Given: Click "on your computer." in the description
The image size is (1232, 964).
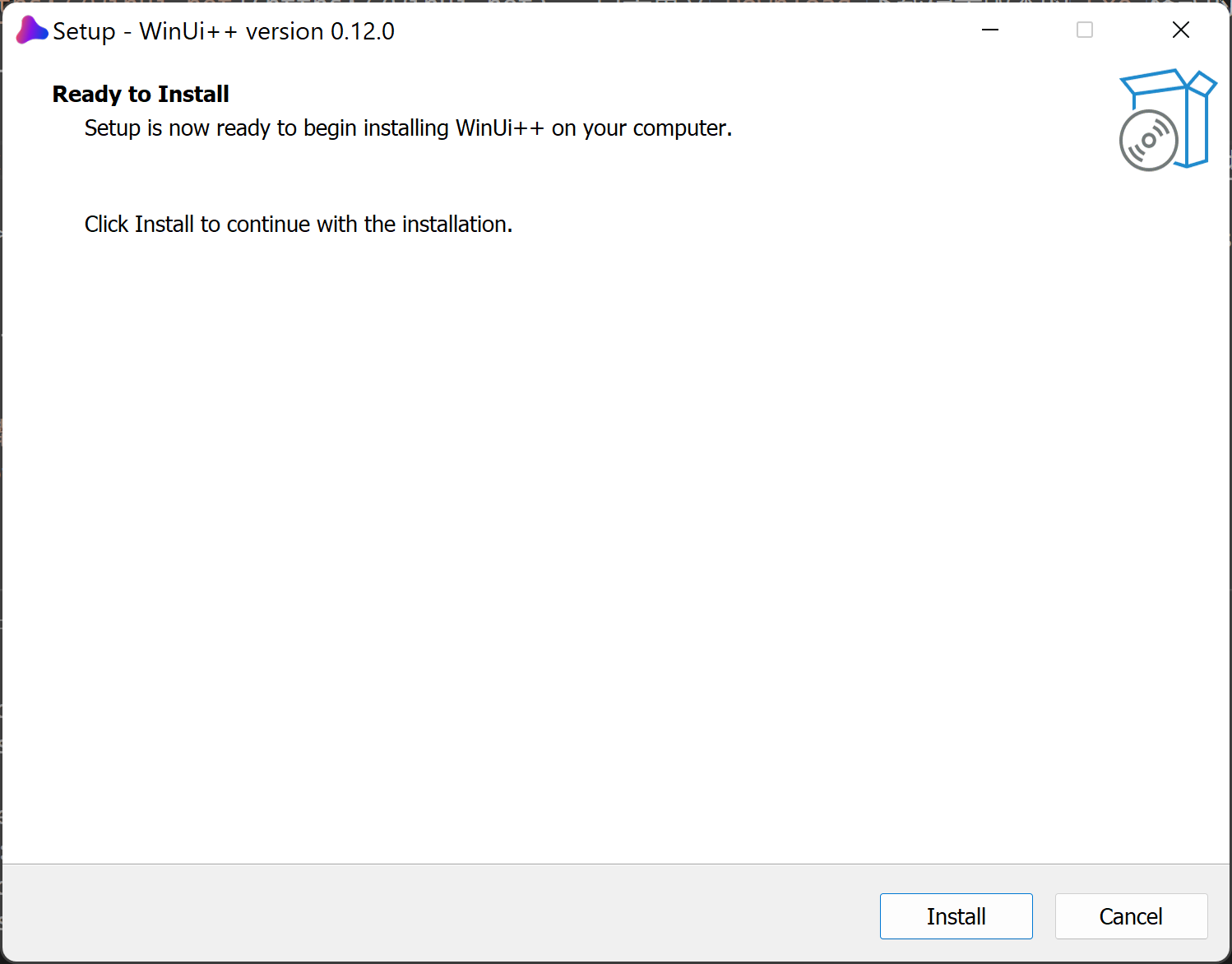Looking at the screenshot, I should tap(641, 128).
